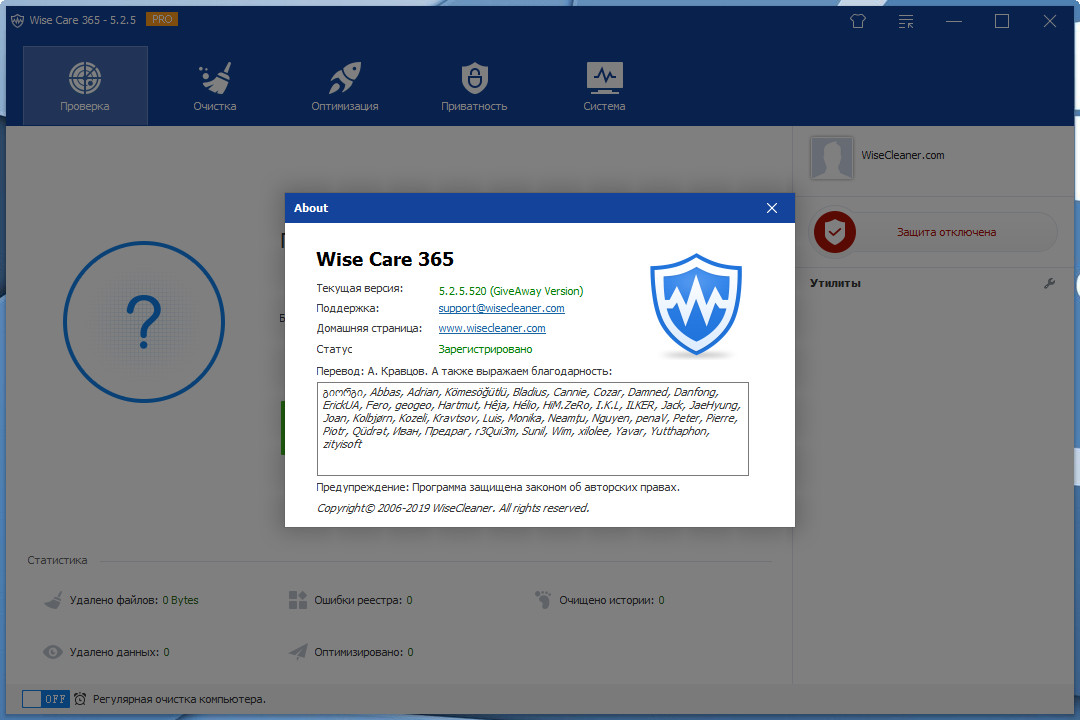Toggle the OFF scheduled cleanup switch
This screenshot has height=720, width=1080.
(45, 699)
